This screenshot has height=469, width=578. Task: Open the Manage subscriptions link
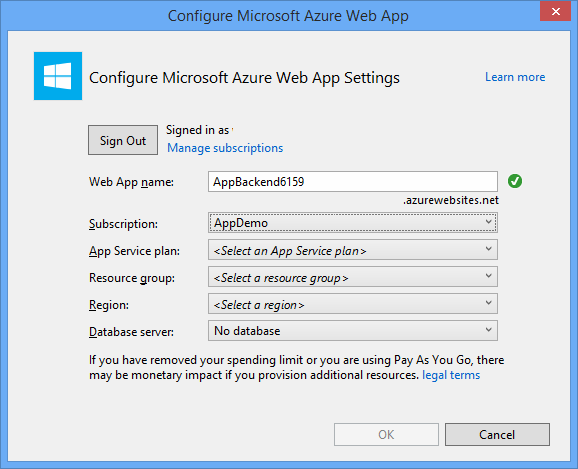225,148
